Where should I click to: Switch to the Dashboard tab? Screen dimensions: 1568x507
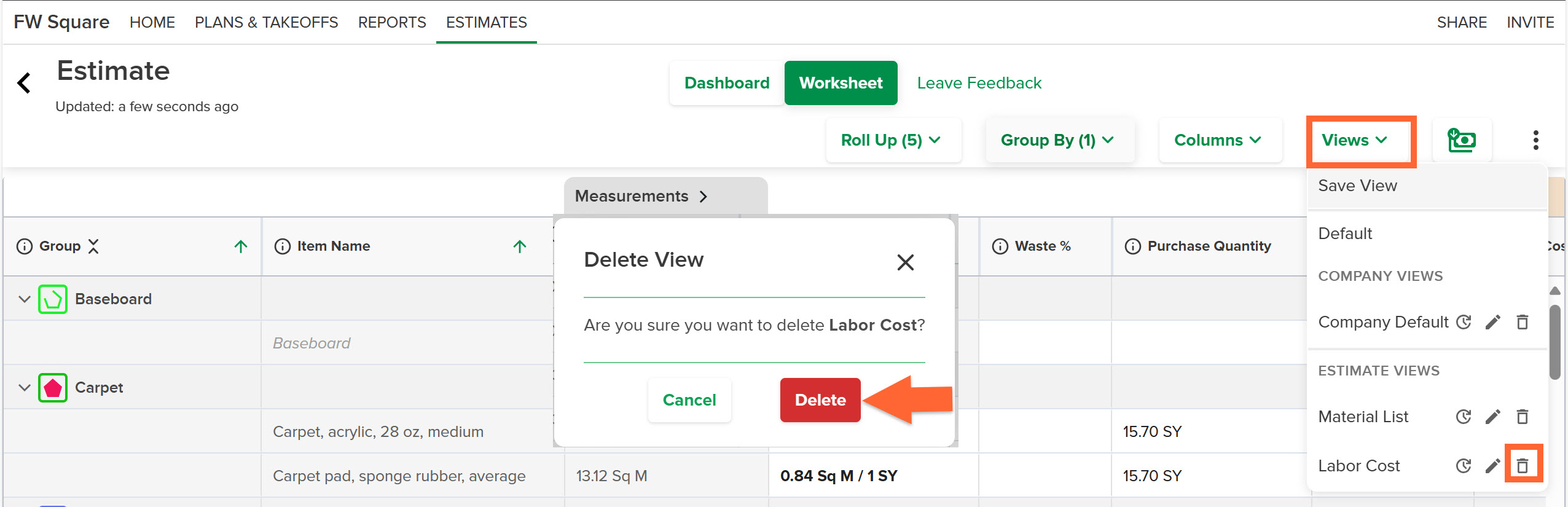727,83
